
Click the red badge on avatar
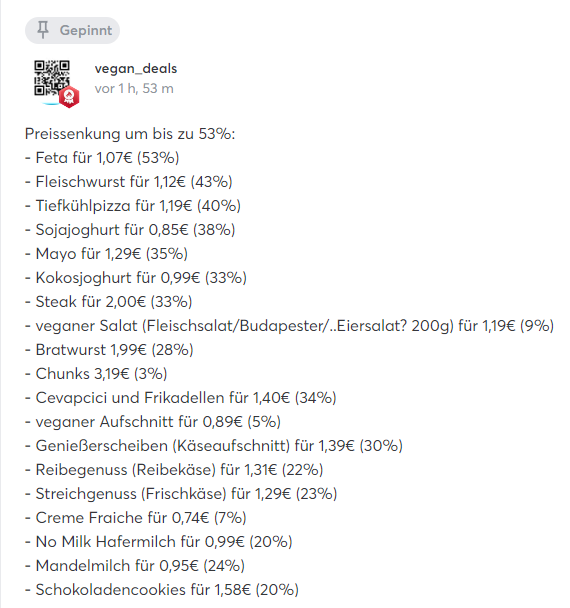[x=69, y=97]
